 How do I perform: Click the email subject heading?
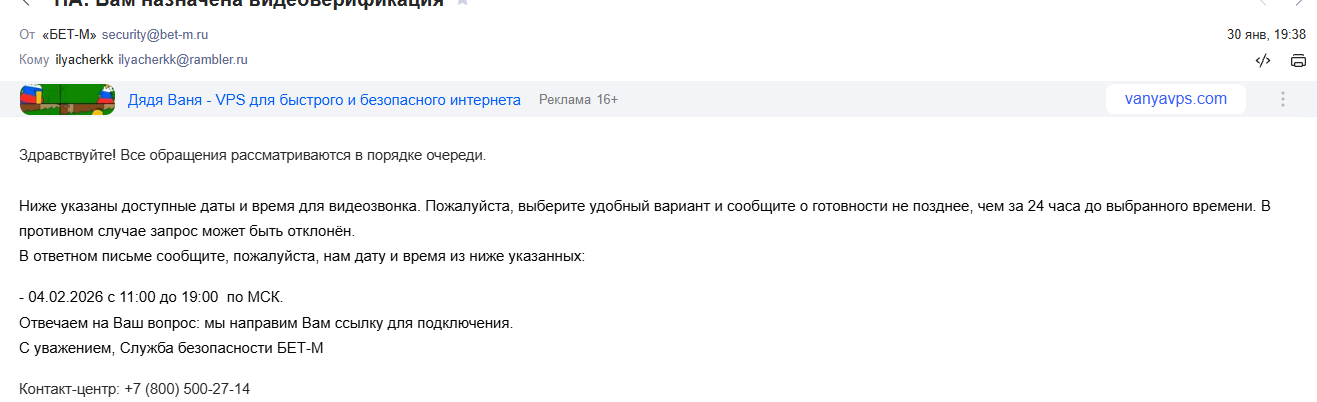pos(248,4)
